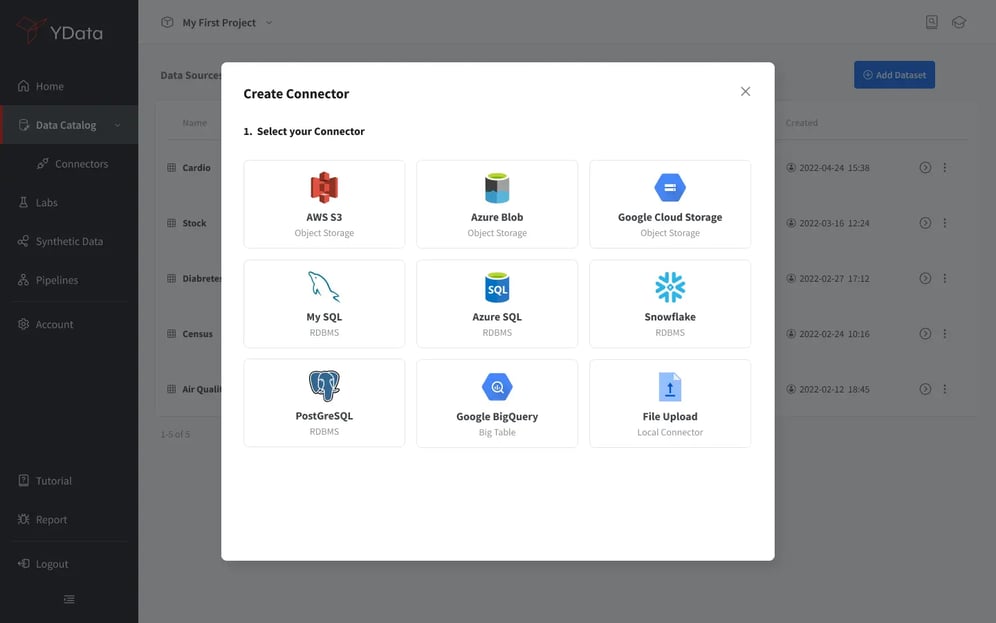Click the 2022-04-24 15:38 created date
This screenshot has height=623, width=996.
(x=834, y=168)
